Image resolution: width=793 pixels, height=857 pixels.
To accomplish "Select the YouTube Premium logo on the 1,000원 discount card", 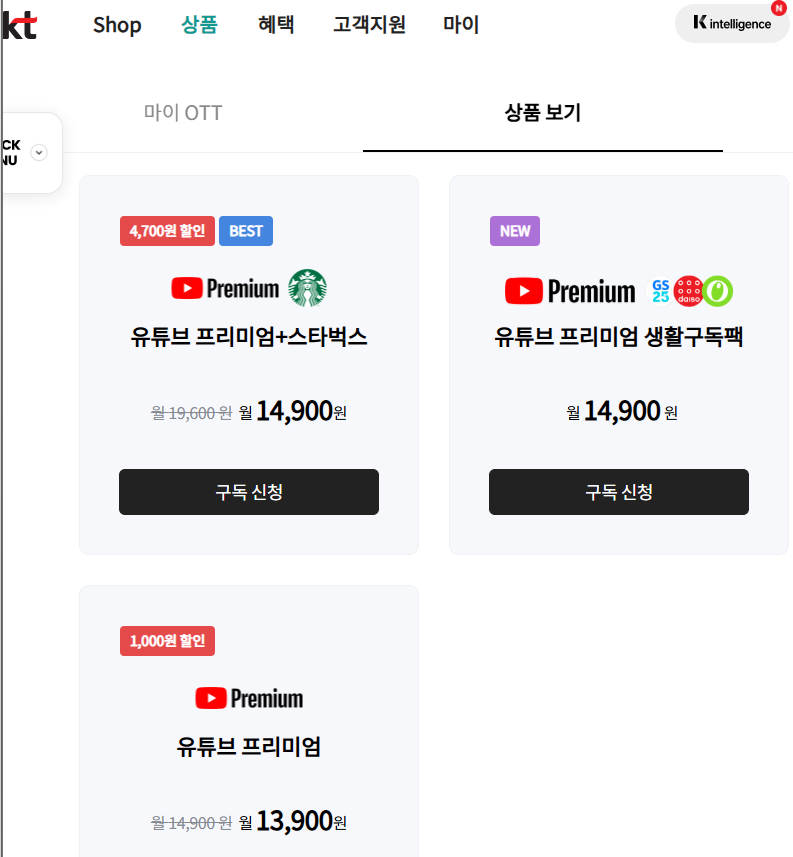I will coord(248,698).
